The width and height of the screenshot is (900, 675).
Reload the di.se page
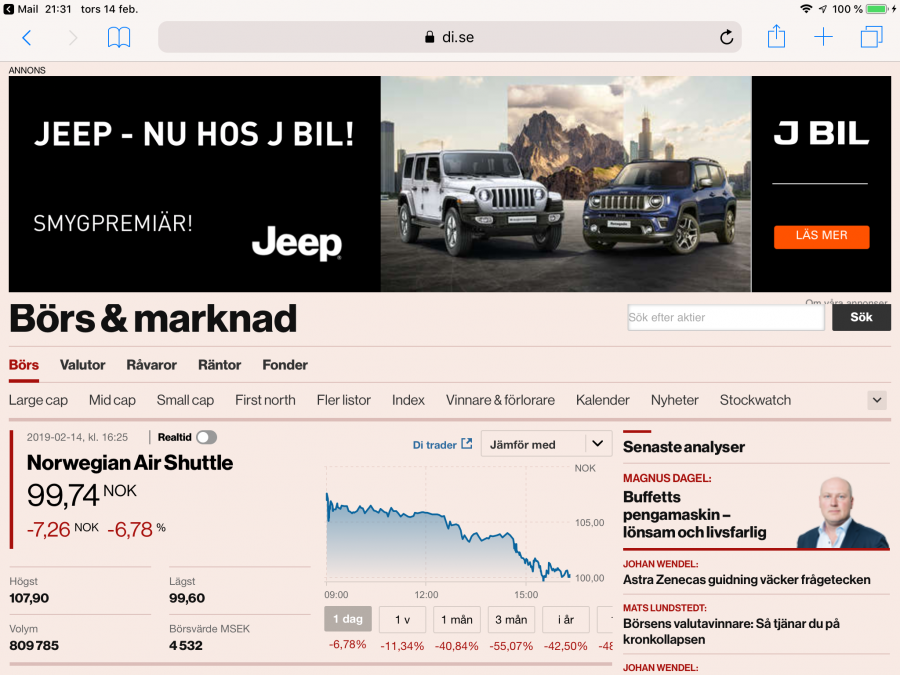(726, 38)
